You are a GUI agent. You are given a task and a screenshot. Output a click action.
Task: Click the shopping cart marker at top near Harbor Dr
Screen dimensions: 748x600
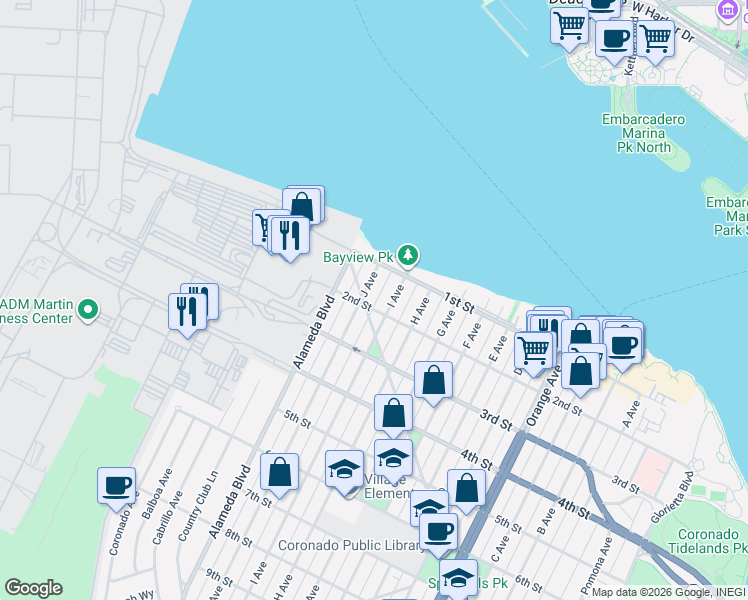pyautogui.click(x=570, y=29)
